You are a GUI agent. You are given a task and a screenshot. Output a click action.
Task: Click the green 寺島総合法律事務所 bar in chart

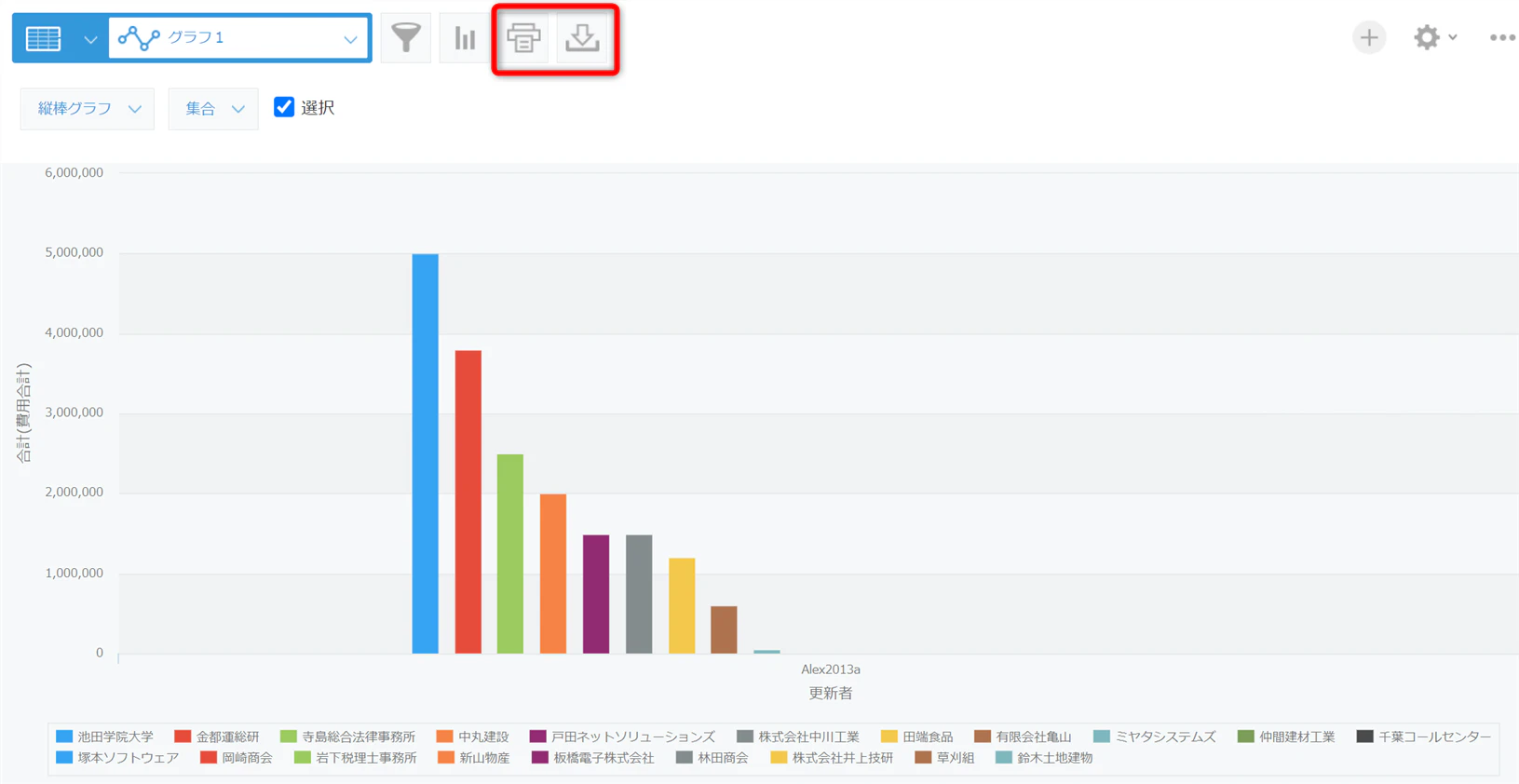pyautogui.click(x=510, y=554)
